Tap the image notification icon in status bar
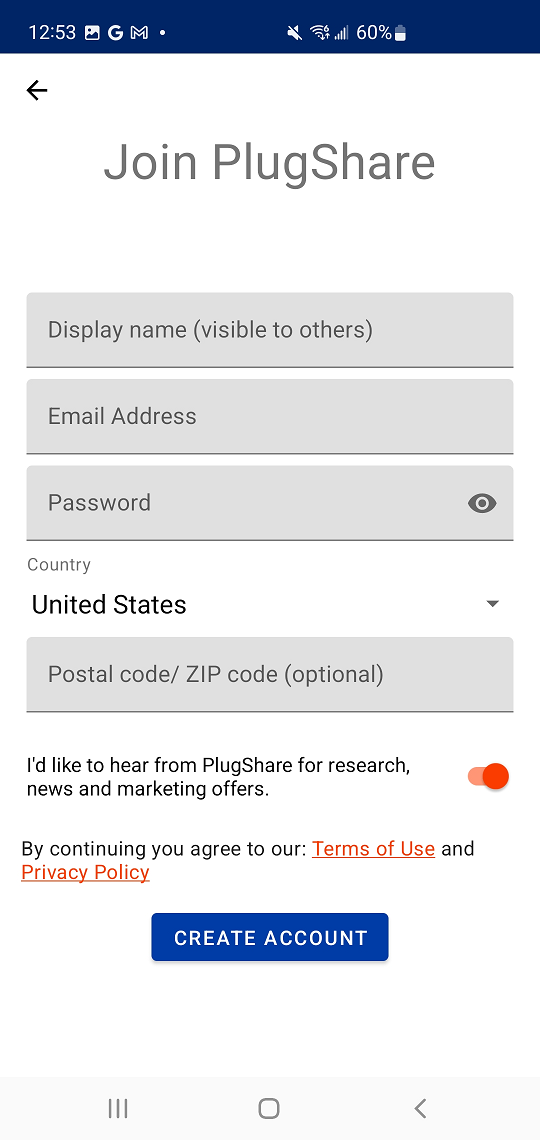This screenshot has height=1140, width=540. point(92,33)
